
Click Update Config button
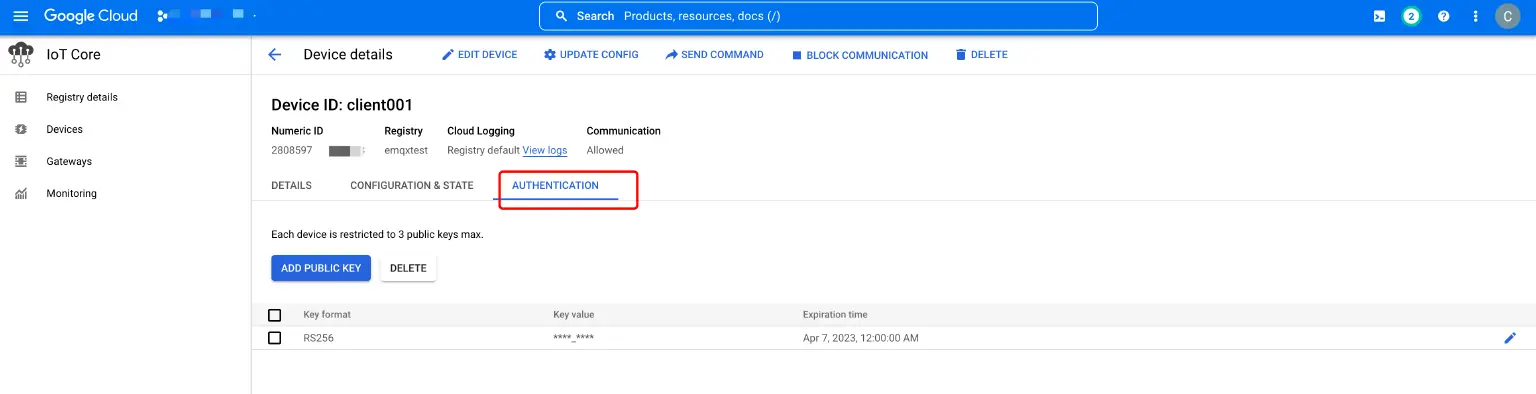(x=591, y=54)
